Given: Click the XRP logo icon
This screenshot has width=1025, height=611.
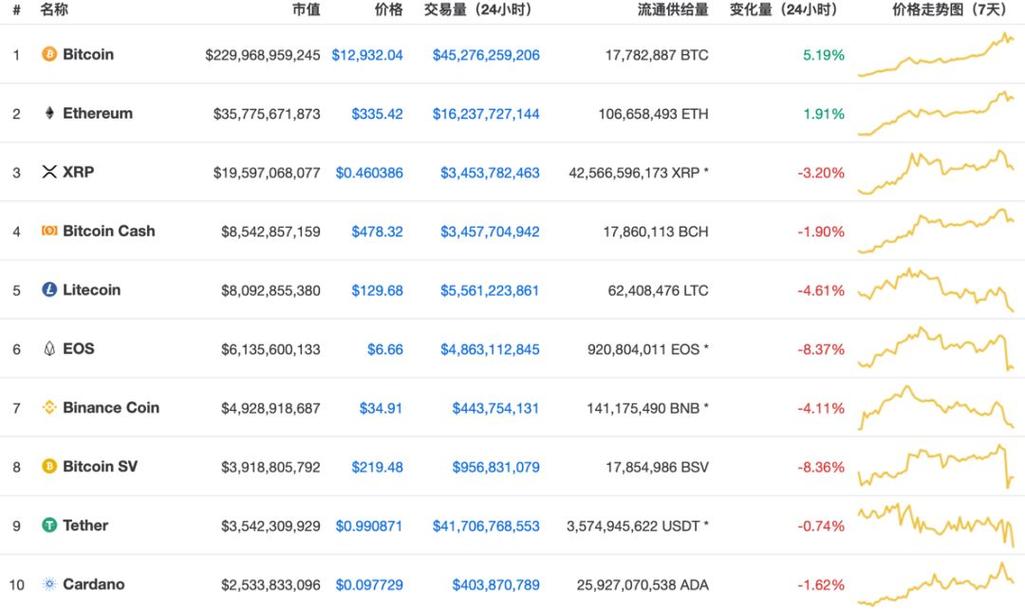Looking at the screenshot, I should click(x=49, y=172).
